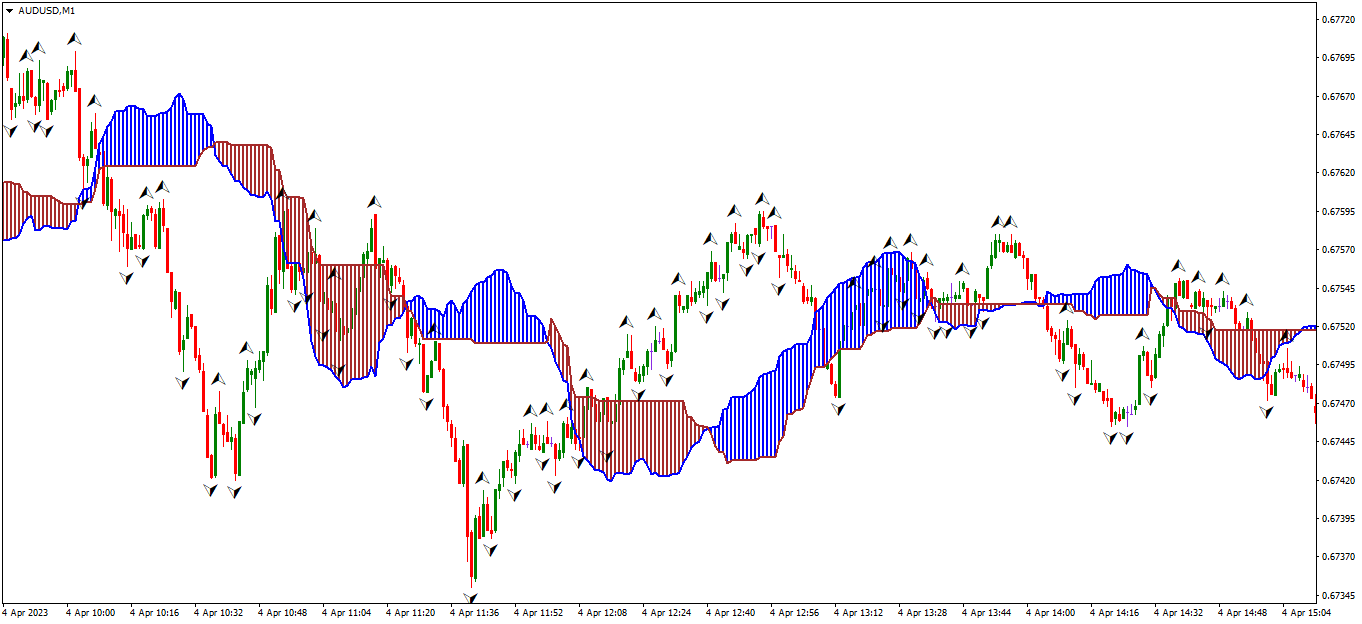The width and height of the screenshot is (1362, 624).
Task: Click the 4 Apr 2023 date label
Action: [x=26, y=612]
